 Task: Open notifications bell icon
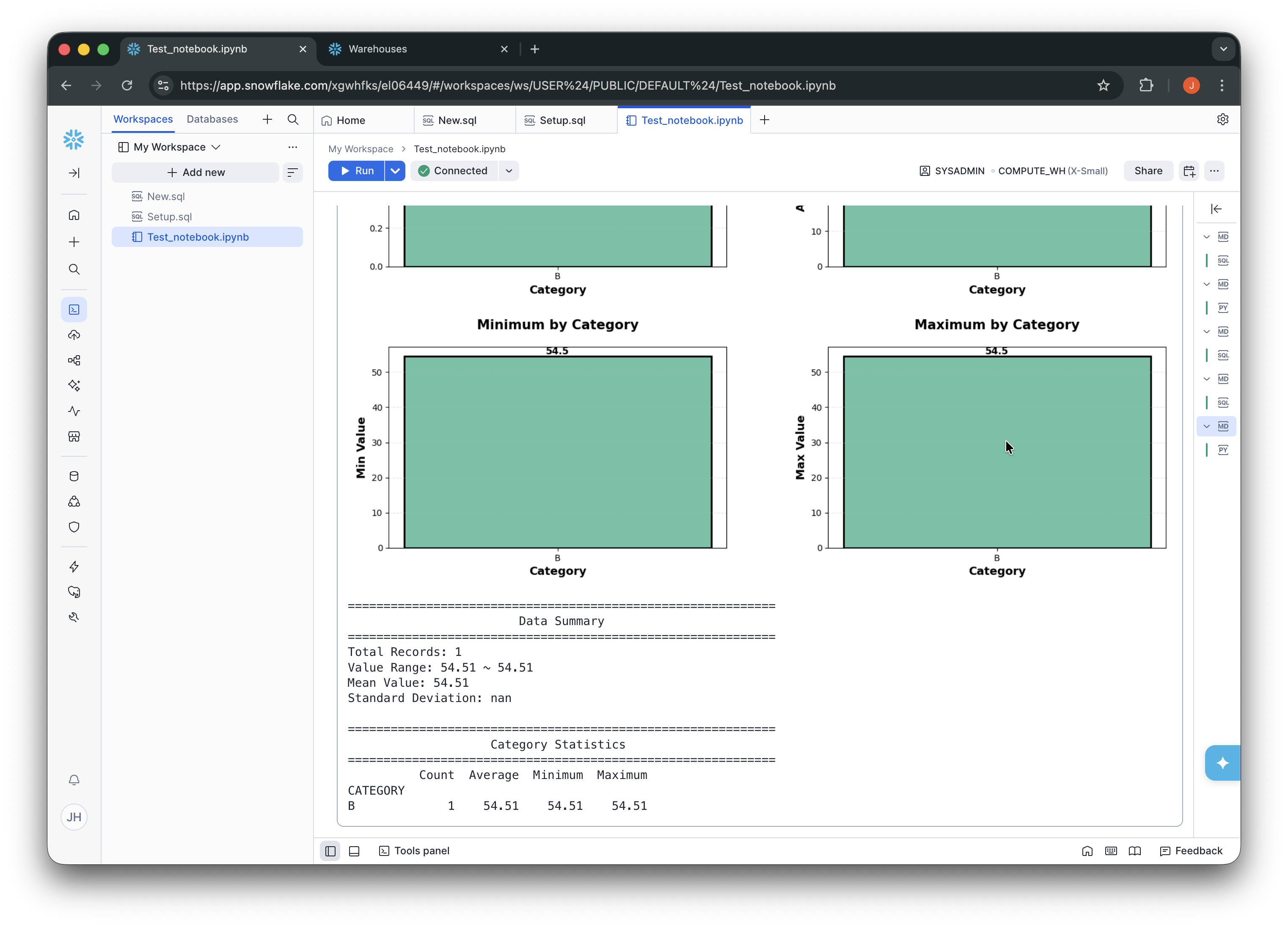click(74, 780)
